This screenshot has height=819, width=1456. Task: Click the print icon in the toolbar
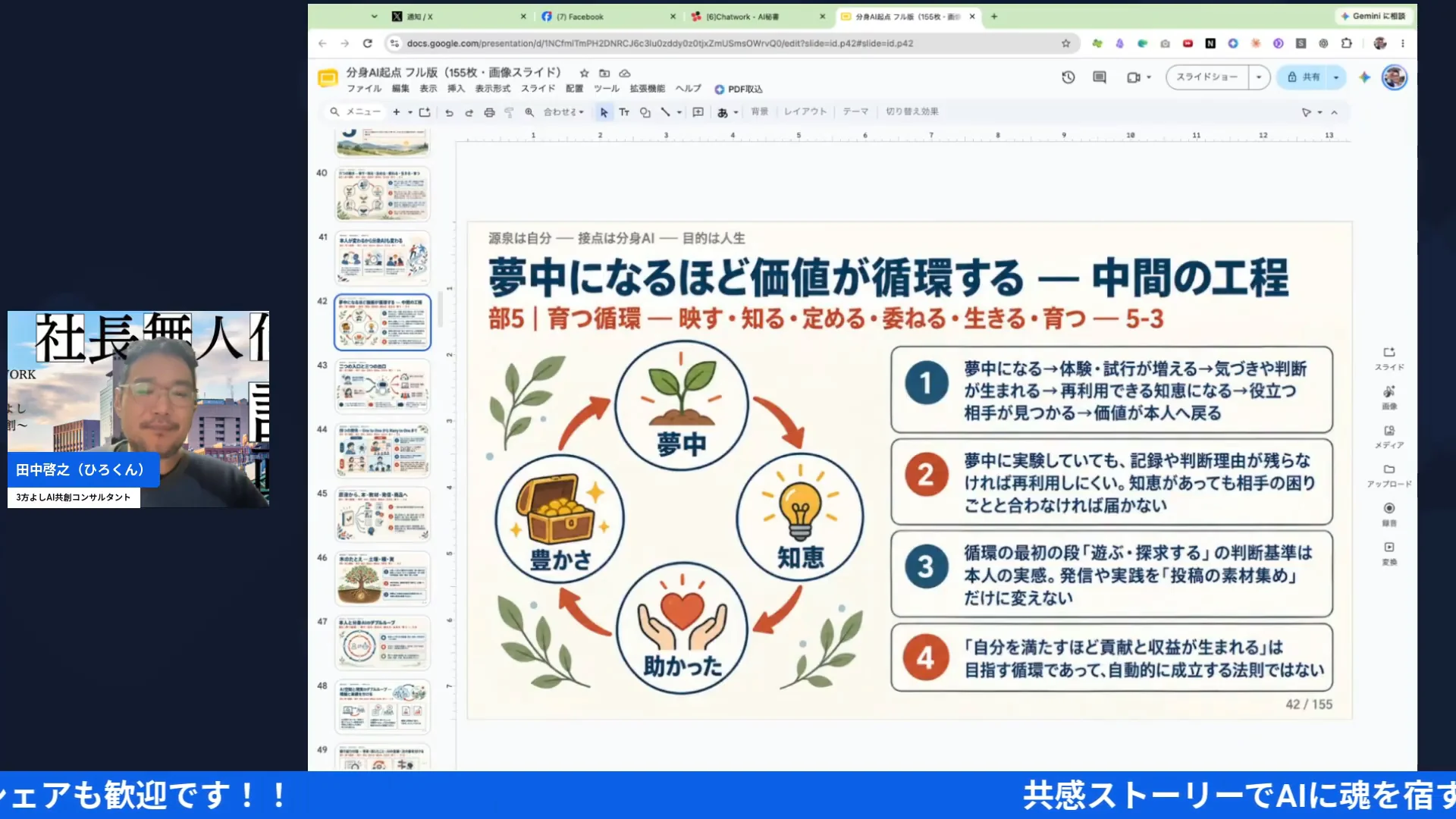pyautogui.click(x=489, y=112)
